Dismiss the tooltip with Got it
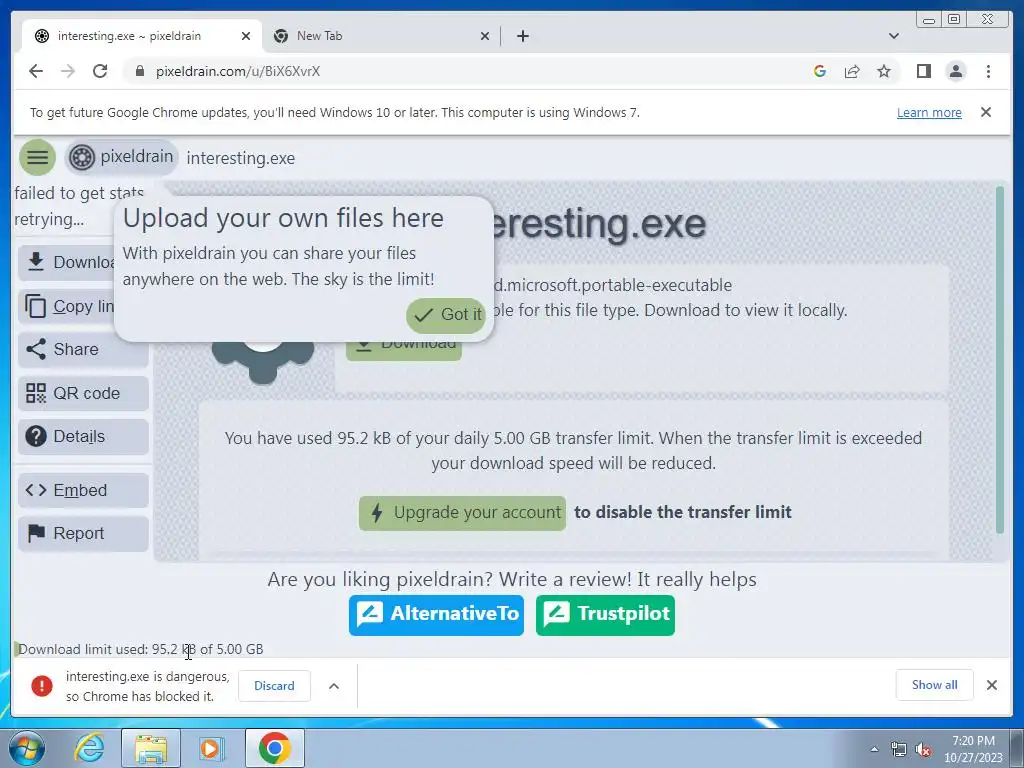Image resolution: width=1024 pixels, height=768 pixels. pyautogui.click(x=446, y=315)
